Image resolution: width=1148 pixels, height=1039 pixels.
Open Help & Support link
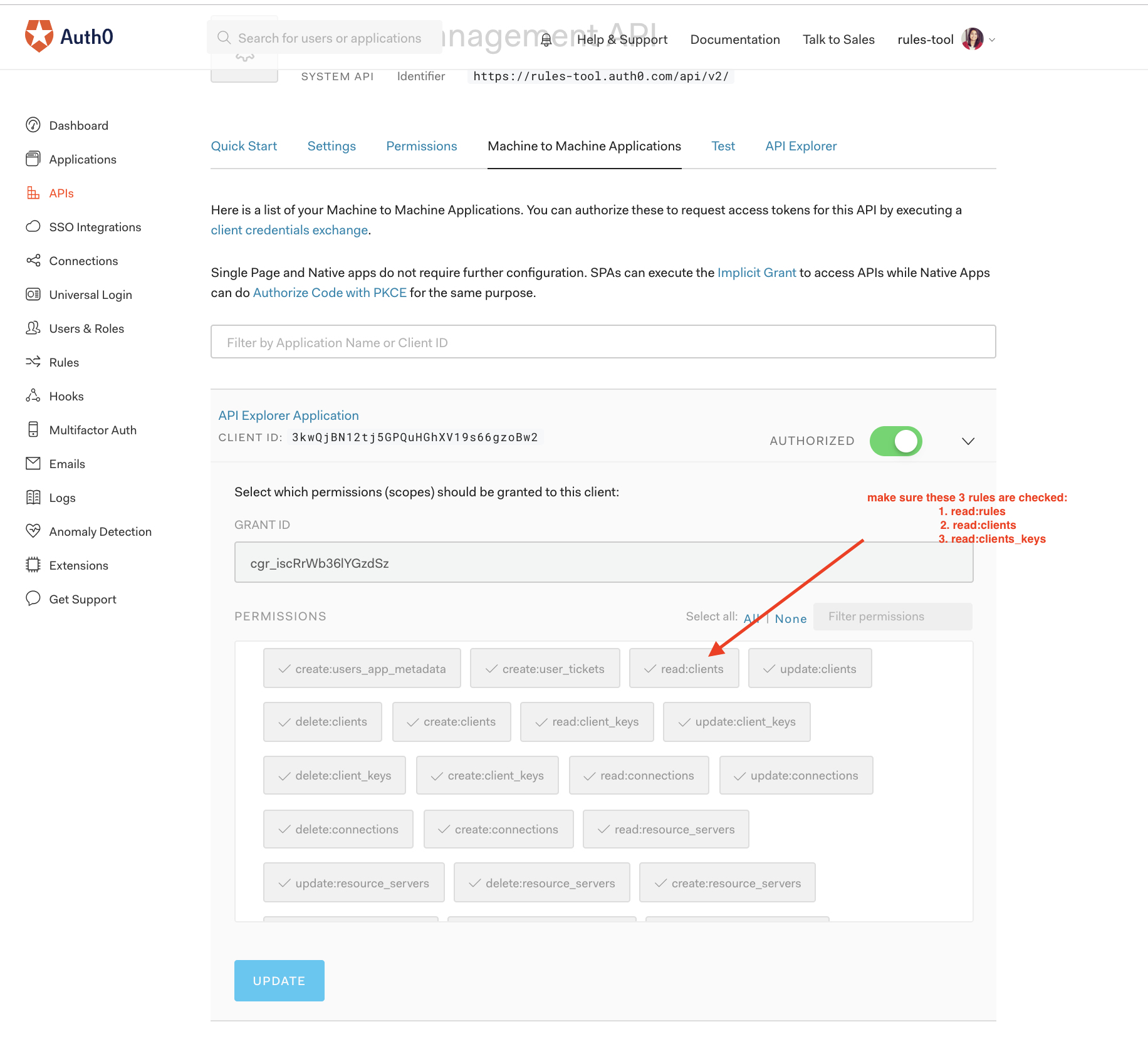[x=622, y=39]
